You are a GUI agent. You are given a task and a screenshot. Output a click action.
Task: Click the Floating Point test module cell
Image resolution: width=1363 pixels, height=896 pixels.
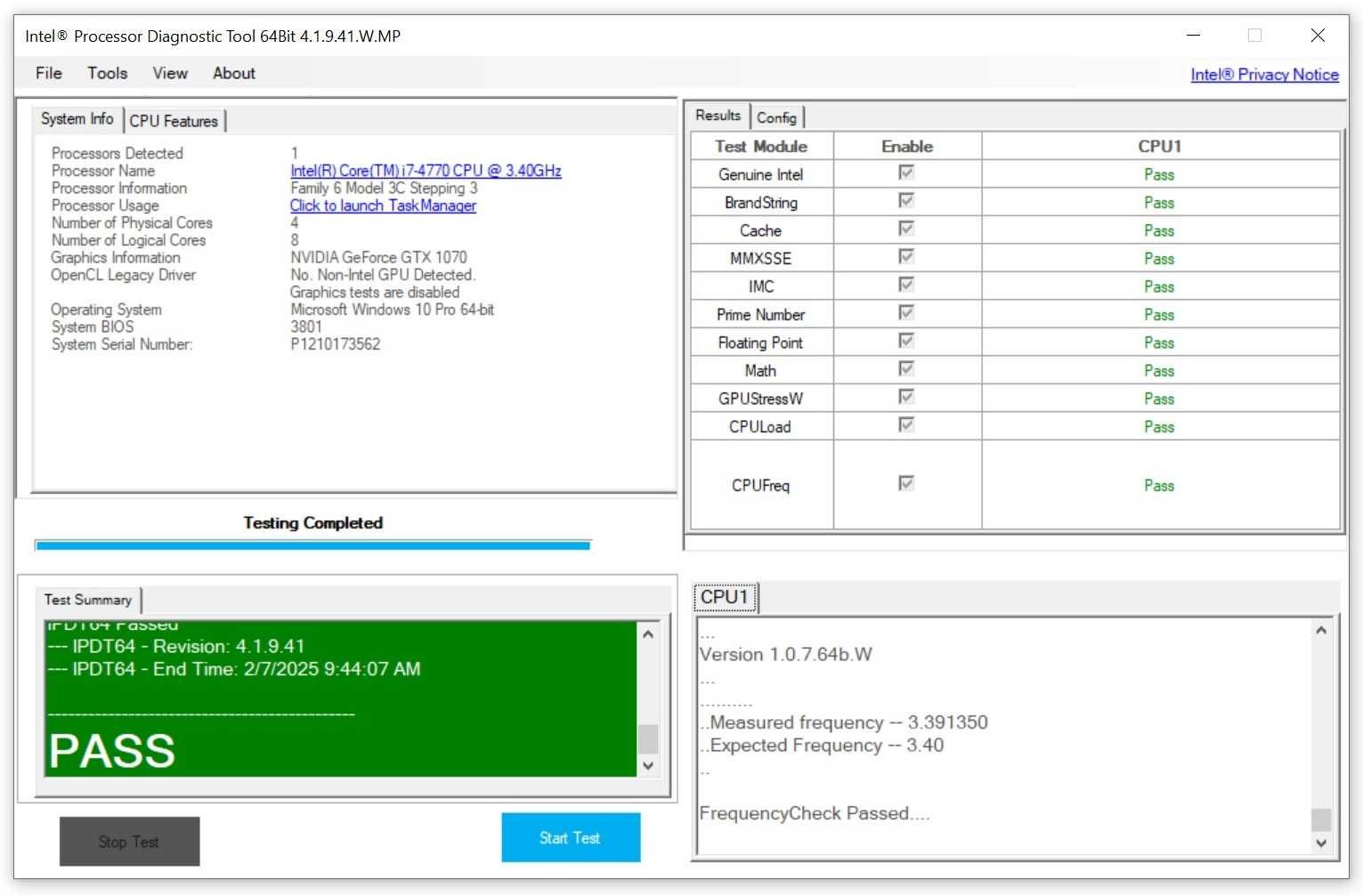(x=761, y=343)
